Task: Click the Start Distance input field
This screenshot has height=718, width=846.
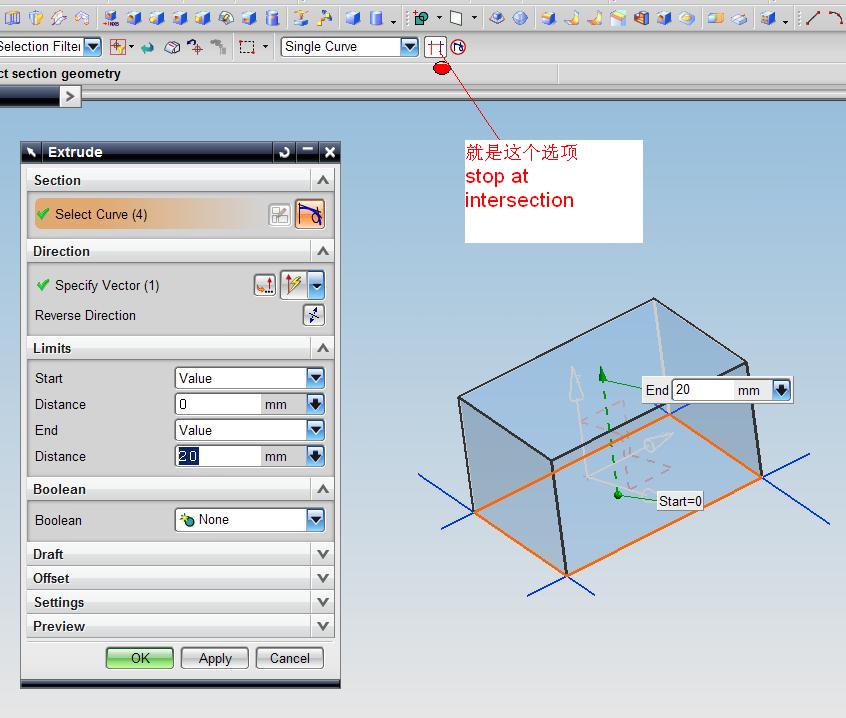Action: pyautogui.click(x=218, y=404)
